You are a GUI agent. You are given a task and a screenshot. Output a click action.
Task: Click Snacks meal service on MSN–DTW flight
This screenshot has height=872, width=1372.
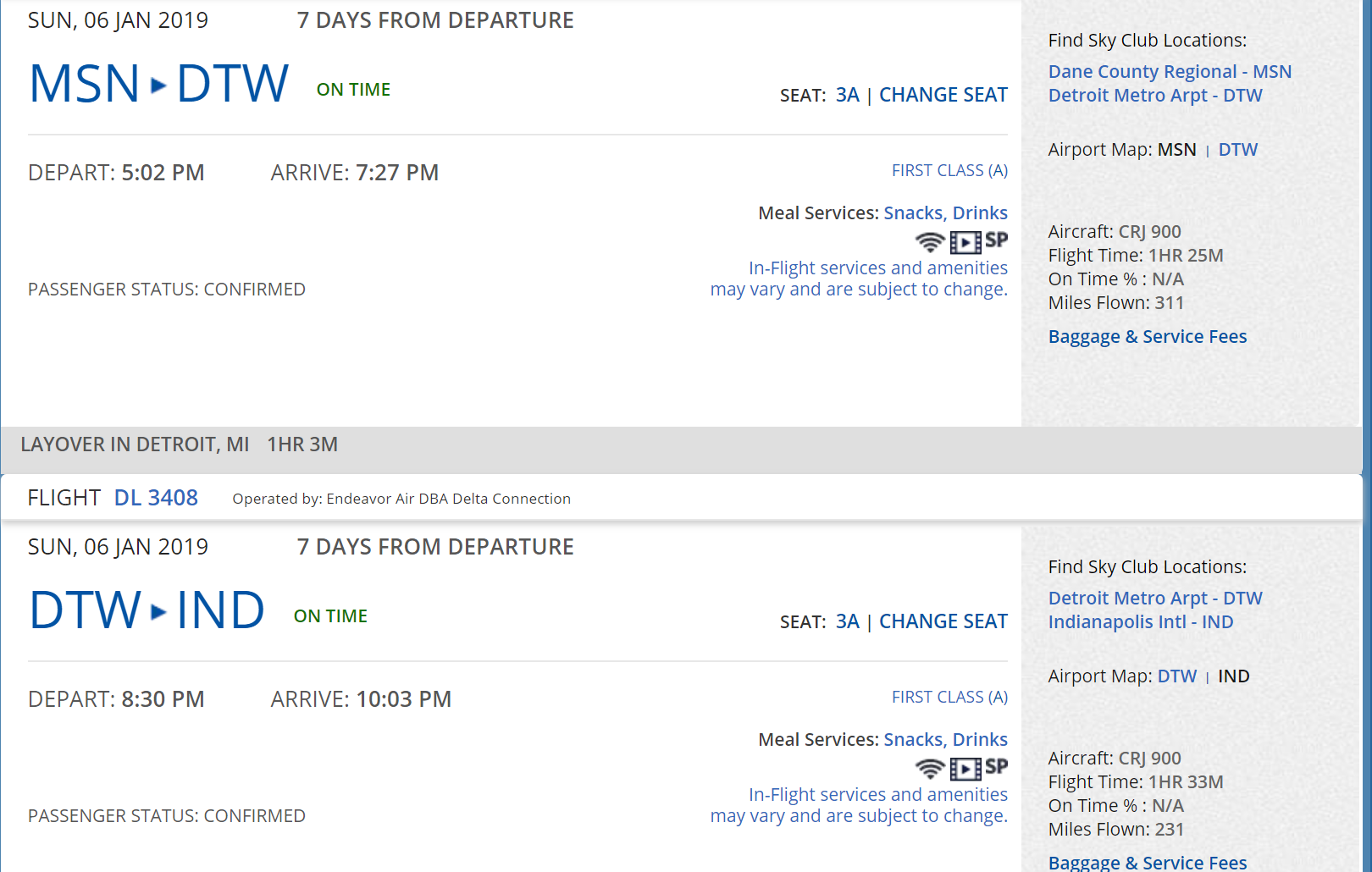click(x=913, y=213)
